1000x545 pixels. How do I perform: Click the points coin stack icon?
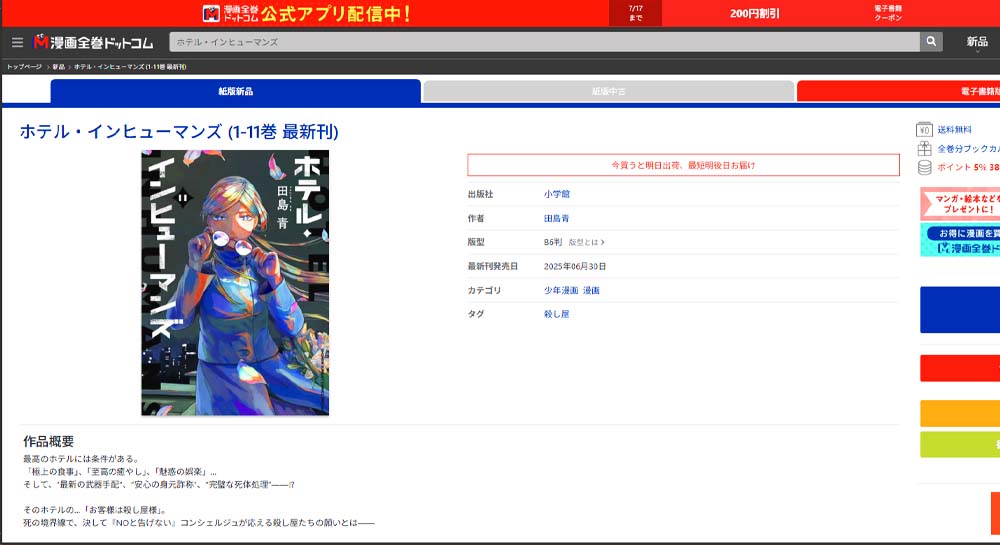pyautogui.click(x=924, y=167)
